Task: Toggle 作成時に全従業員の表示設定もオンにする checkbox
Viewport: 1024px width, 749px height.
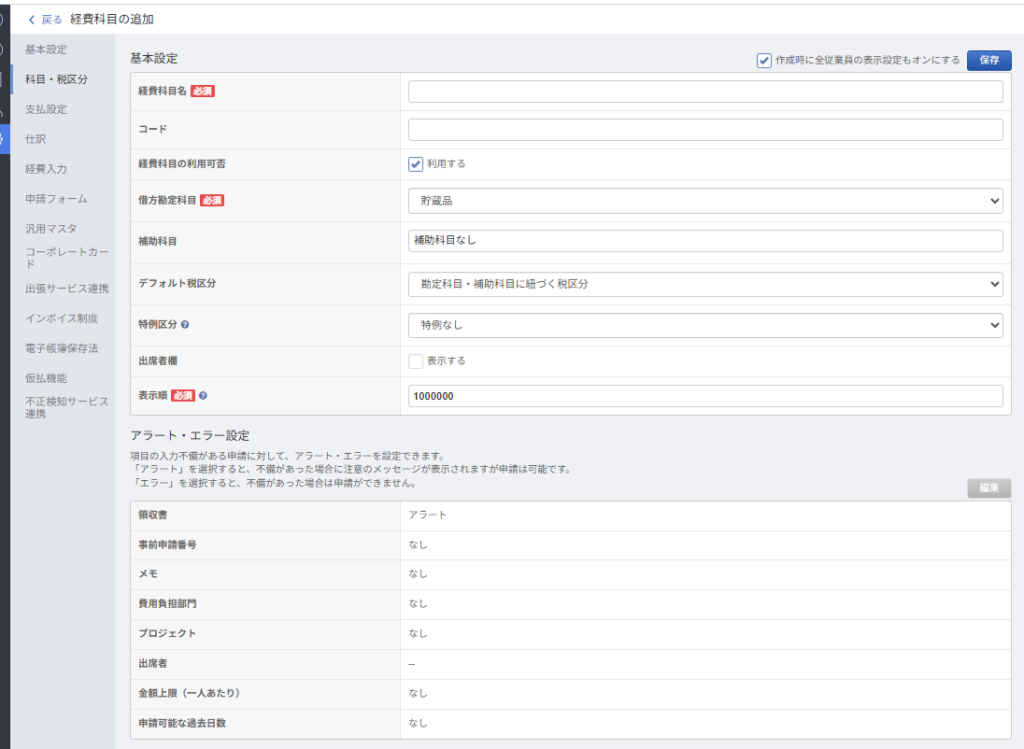Action: [764, 60]
